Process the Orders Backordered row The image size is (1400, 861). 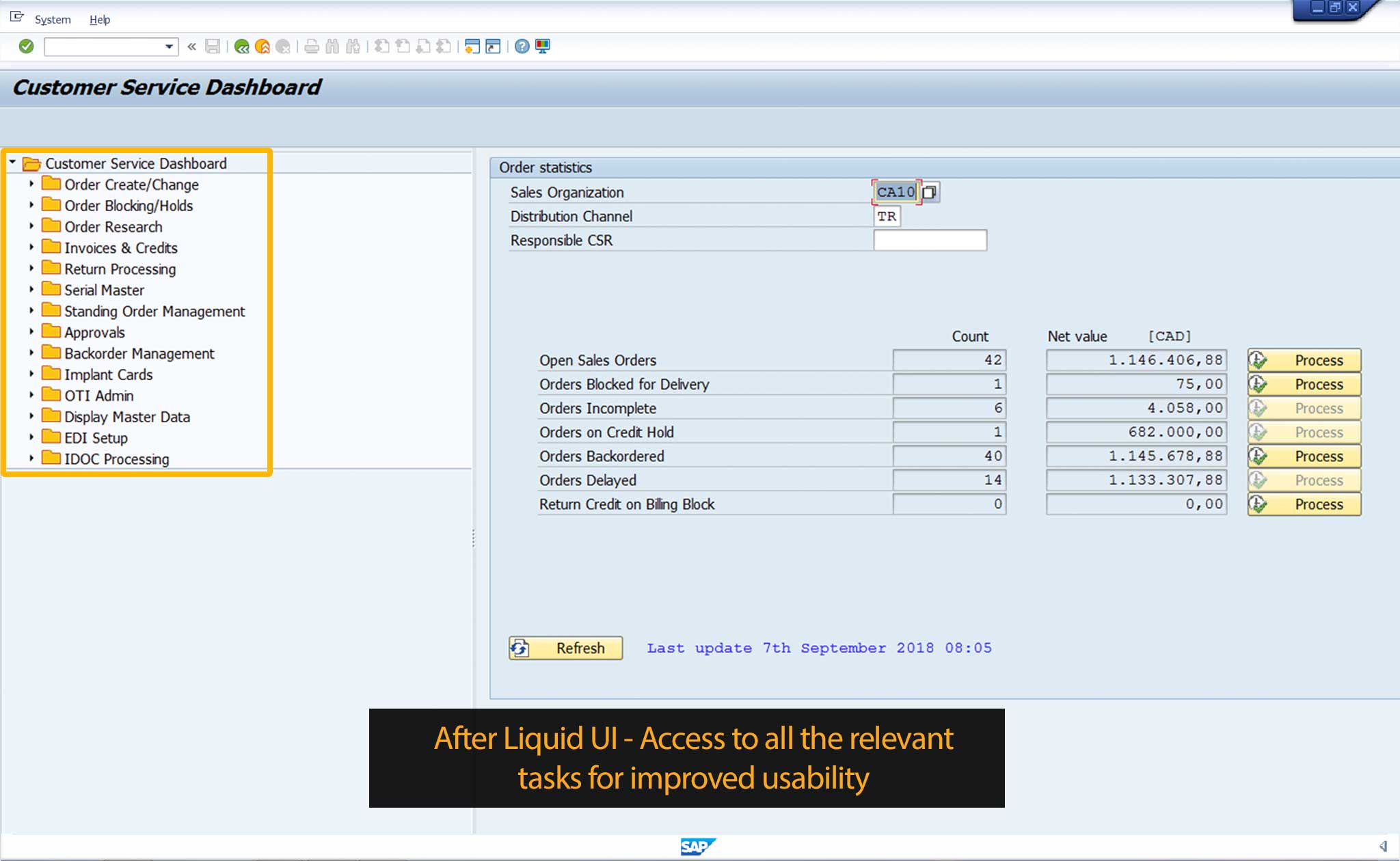(1304, 456)
